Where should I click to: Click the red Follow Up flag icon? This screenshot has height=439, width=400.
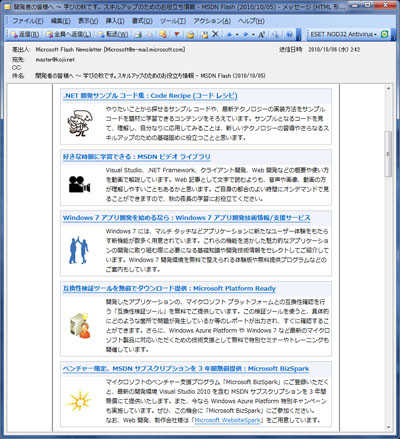tap(177, 34)
